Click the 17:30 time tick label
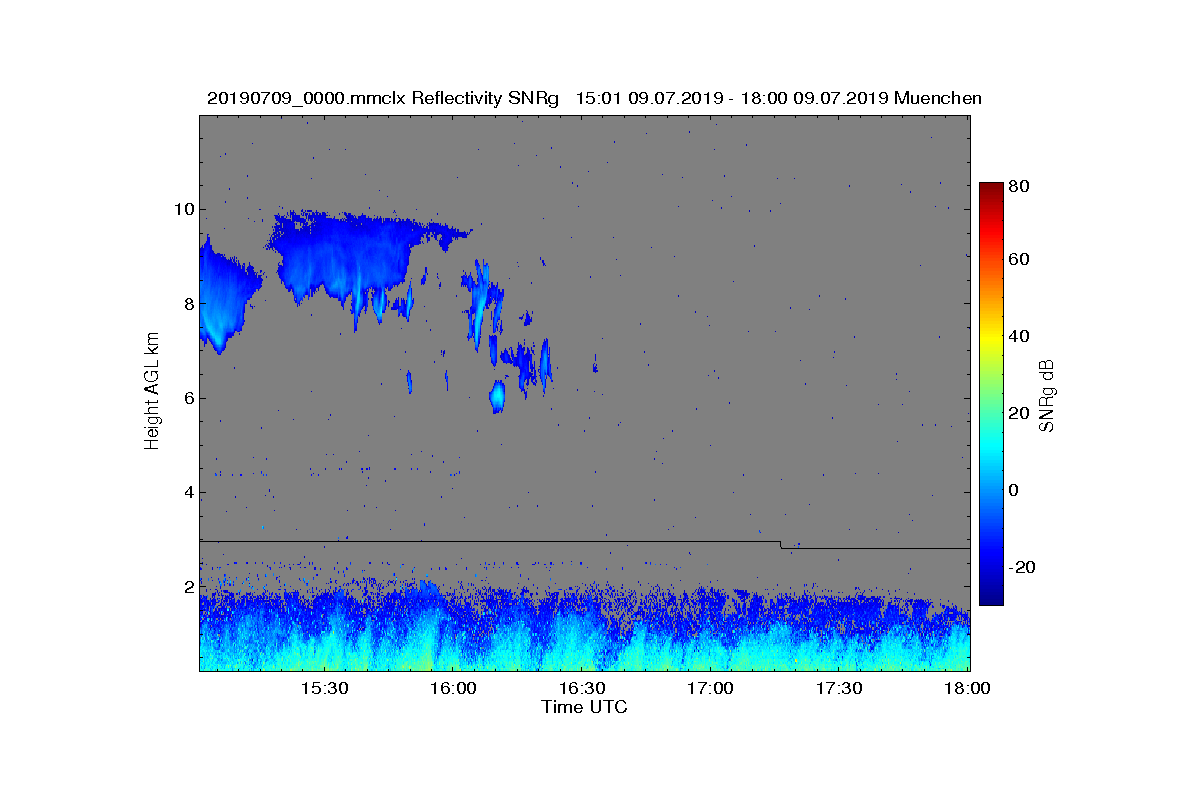 tap(840, 689)
